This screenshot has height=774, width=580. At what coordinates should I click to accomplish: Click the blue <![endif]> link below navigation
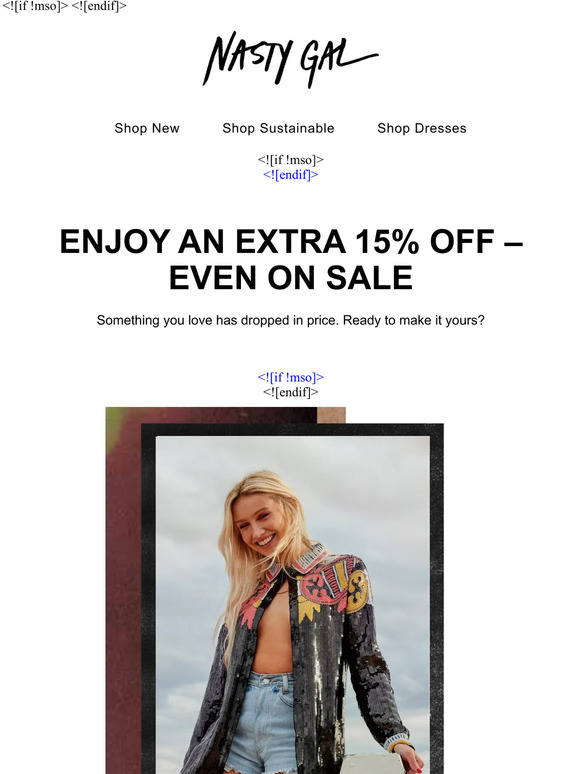coord(290,175)
